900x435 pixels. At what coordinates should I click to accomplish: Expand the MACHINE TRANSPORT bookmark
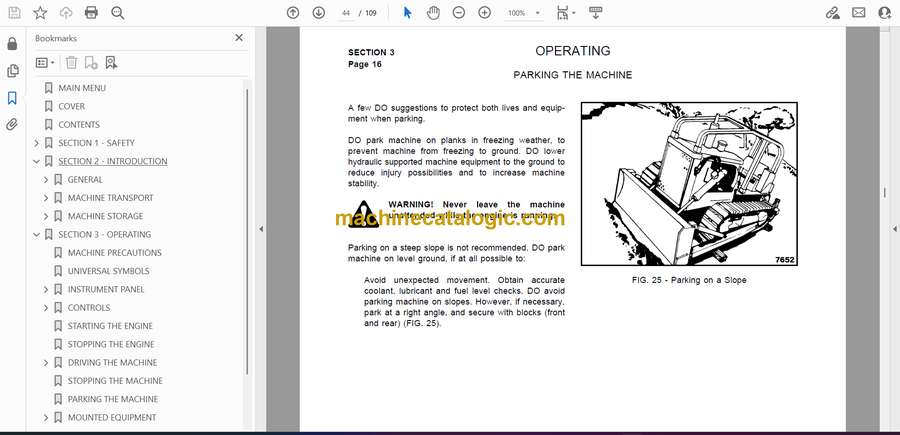46,198
